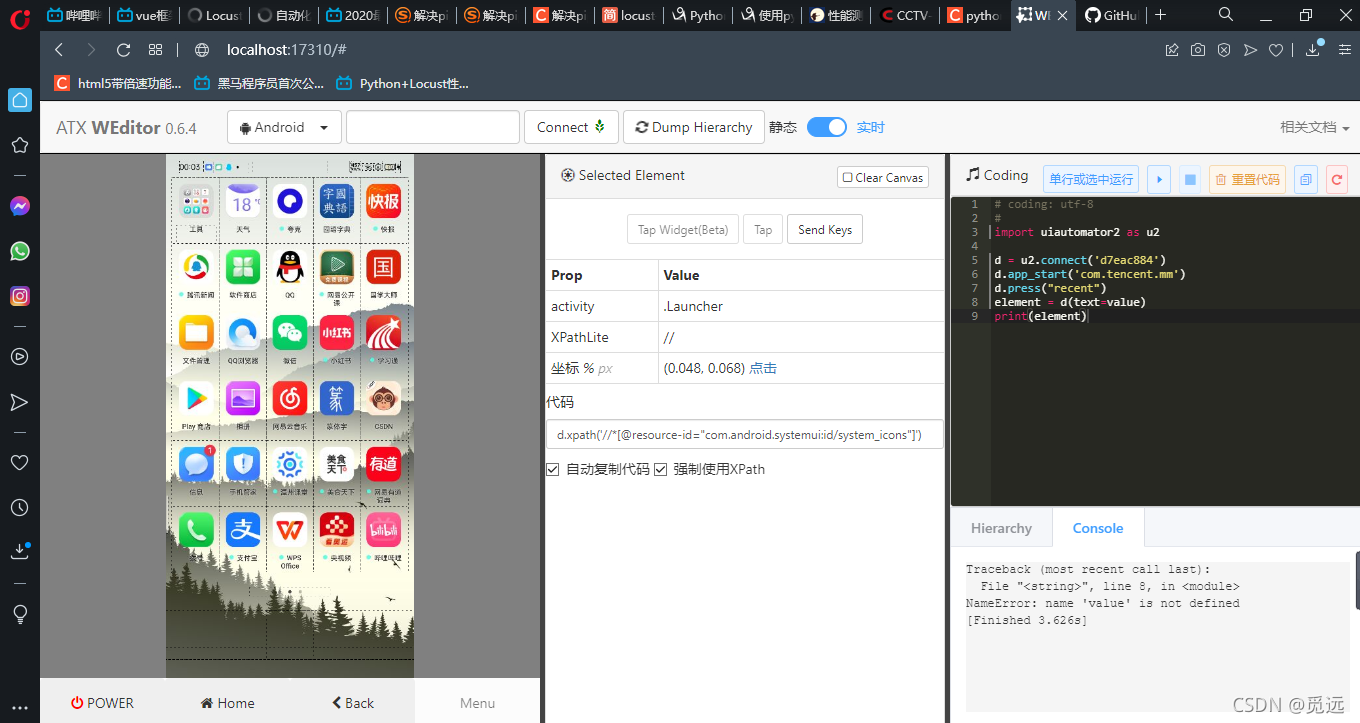Image resolution: width=1360 pixels, height=723 pixels.
Task: Open the Python+Locust bookmark
Action: click(402, 84)
